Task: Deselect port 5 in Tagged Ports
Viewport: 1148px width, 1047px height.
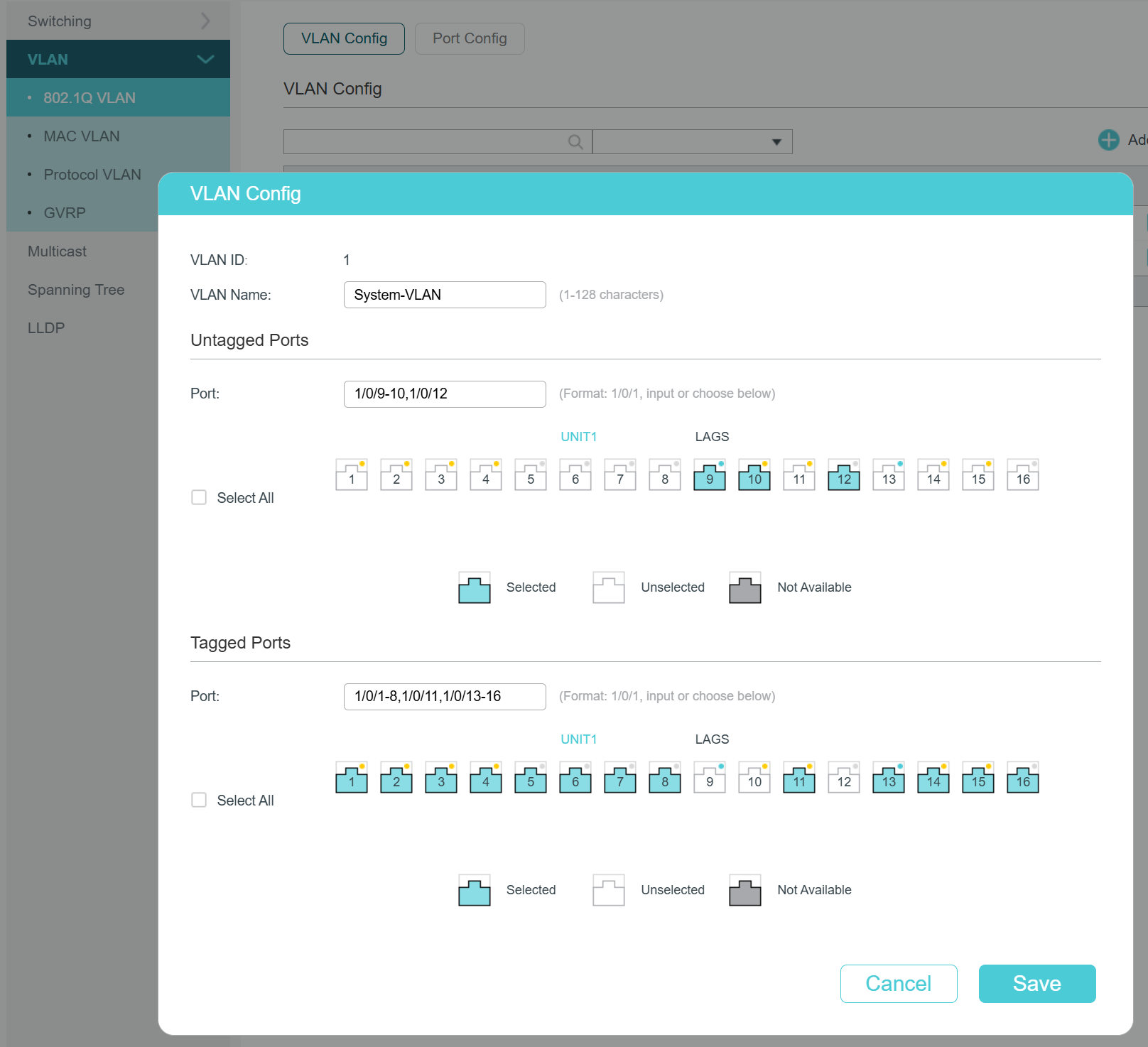Action: 531,778
